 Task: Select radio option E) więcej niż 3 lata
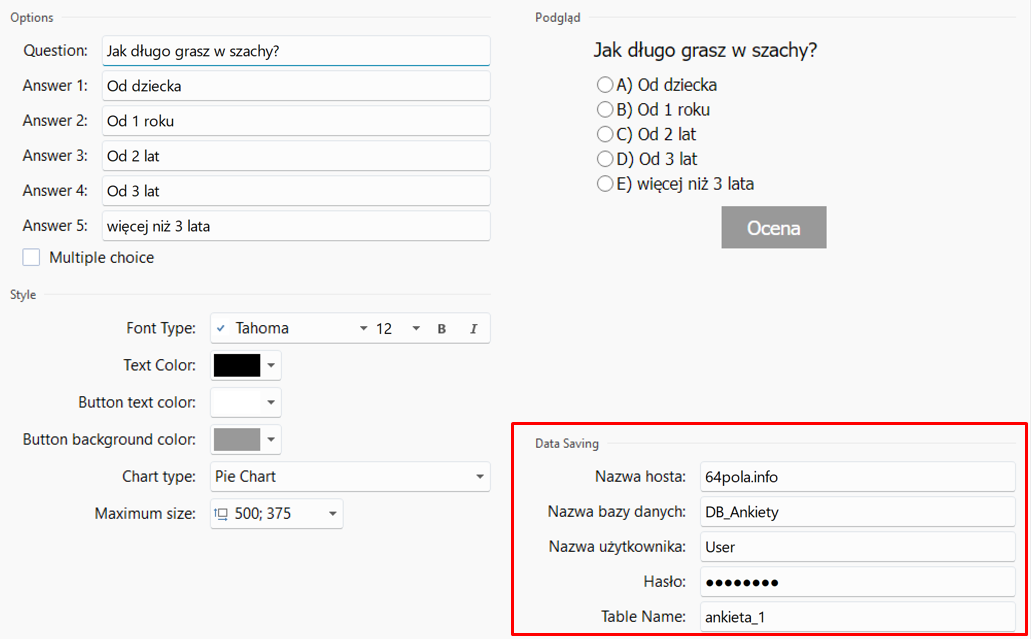[604, 184]
